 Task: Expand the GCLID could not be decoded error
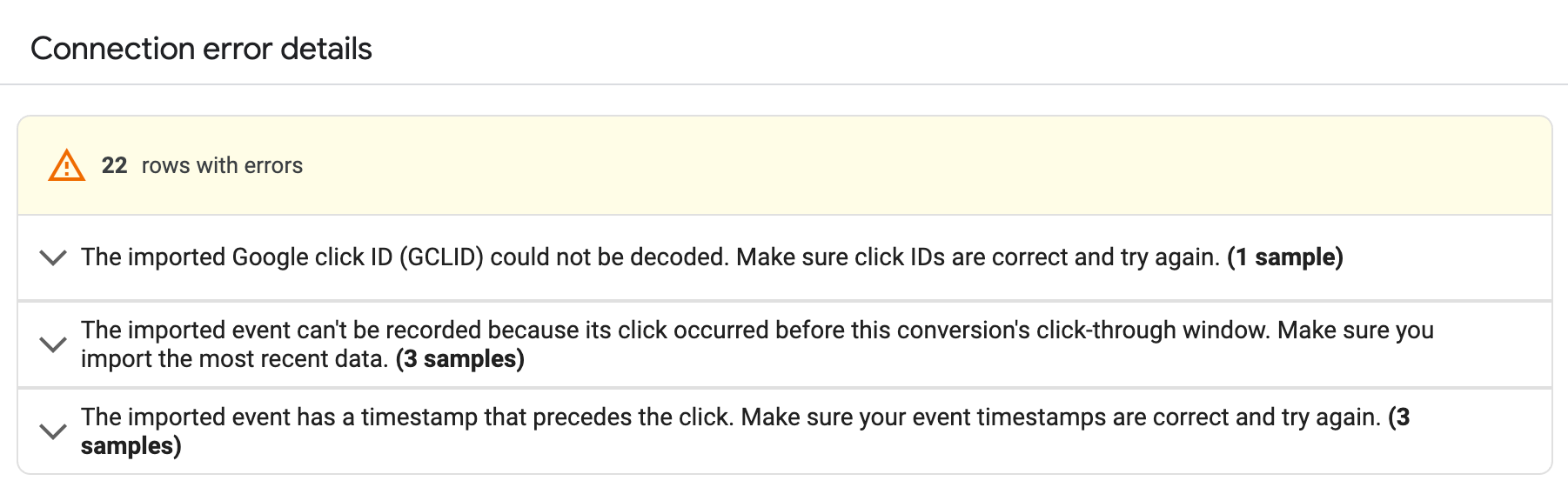tap(53, 257)
